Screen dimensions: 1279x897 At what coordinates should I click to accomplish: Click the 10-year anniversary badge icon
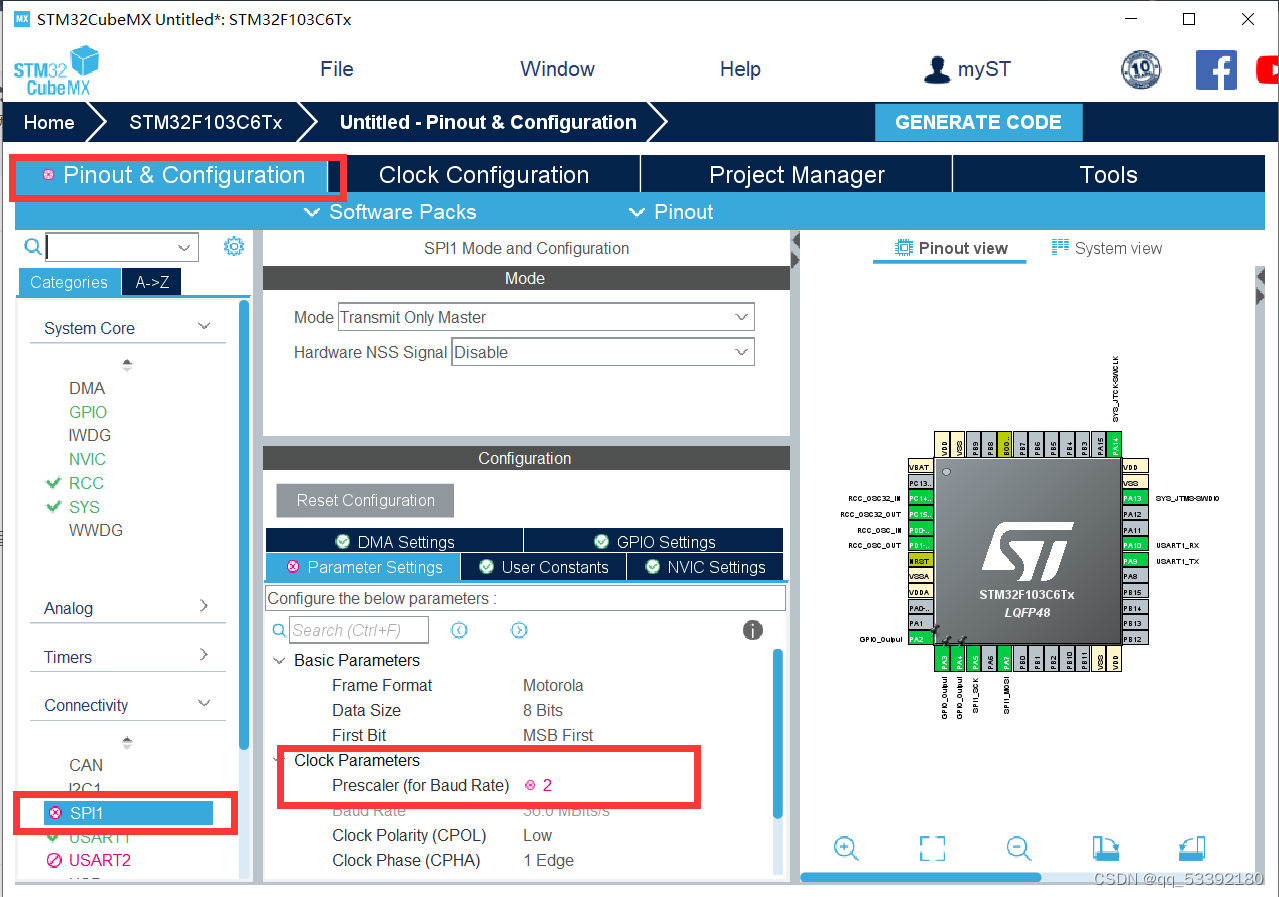click(x=1141, y=69)
